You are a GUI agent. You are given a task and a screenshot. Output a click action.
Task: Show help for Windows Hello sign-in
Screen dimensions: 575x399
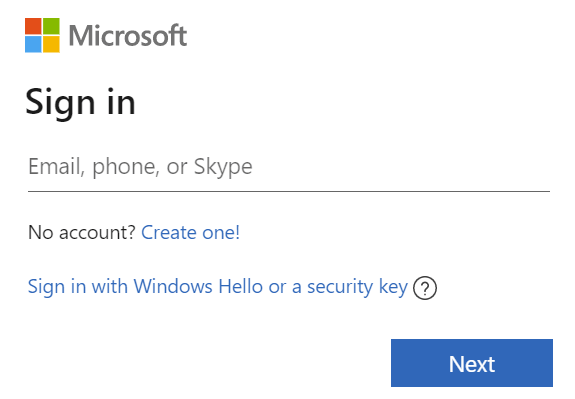coord(425,288)
